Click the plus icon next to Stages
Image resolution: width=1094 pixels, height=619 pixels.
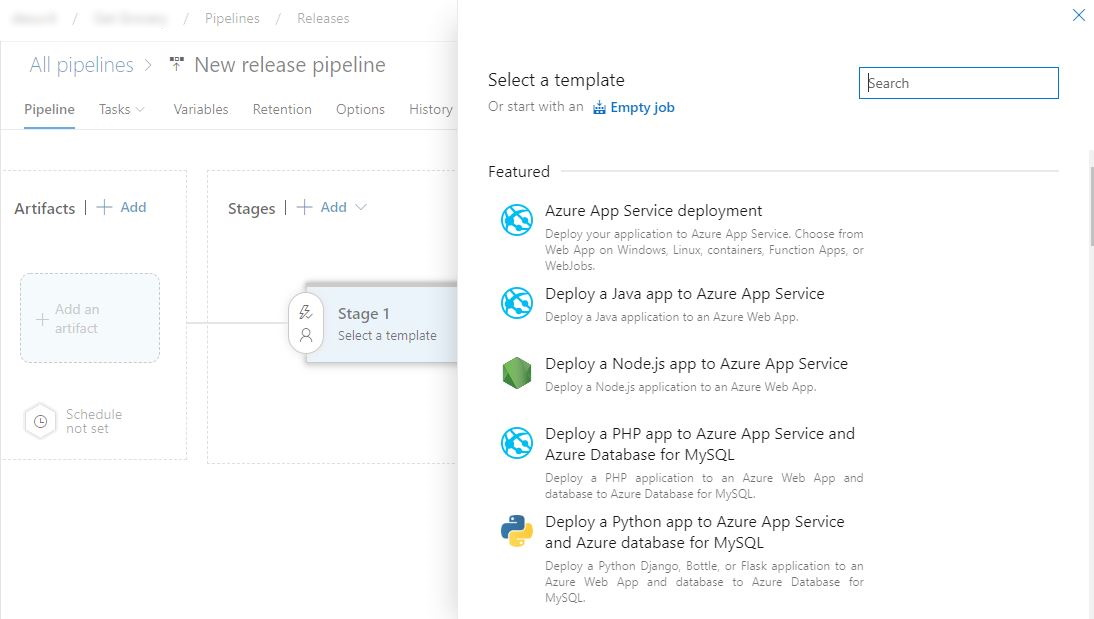(304, 207)
